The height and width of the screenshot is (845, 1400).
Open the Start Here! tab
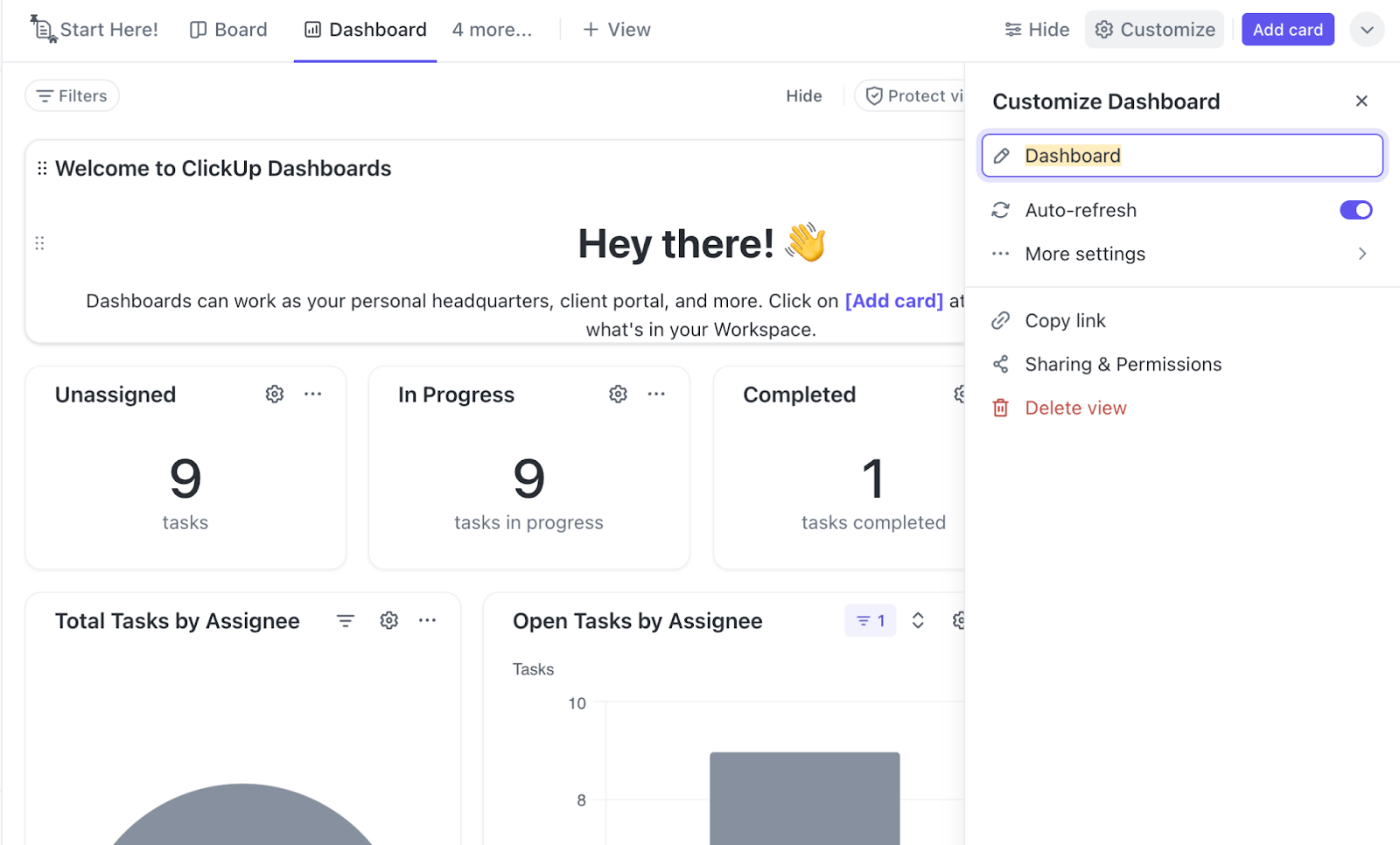(x=94, y=29)
